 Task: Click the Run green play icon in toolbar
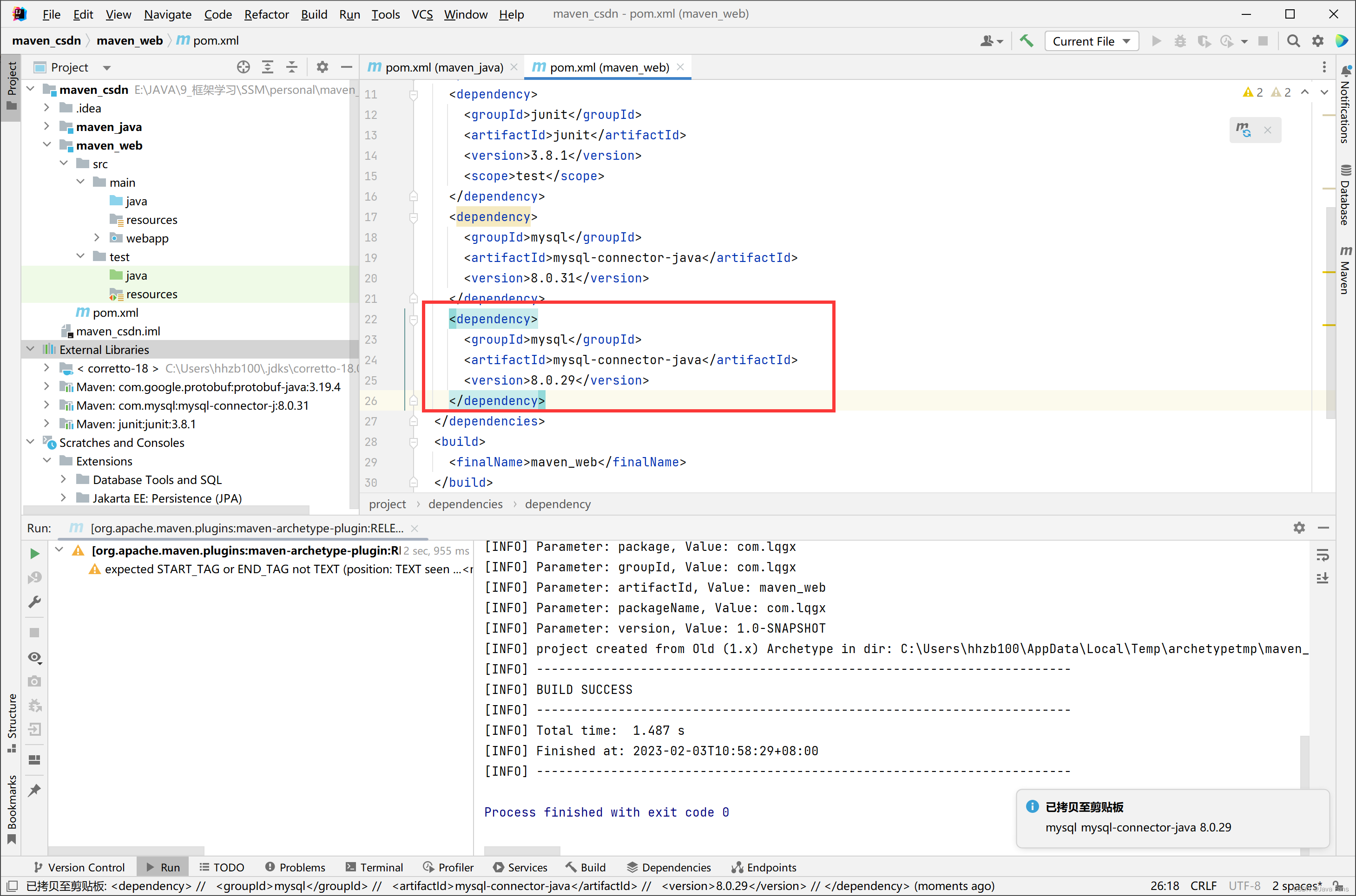click(1157, 40)
